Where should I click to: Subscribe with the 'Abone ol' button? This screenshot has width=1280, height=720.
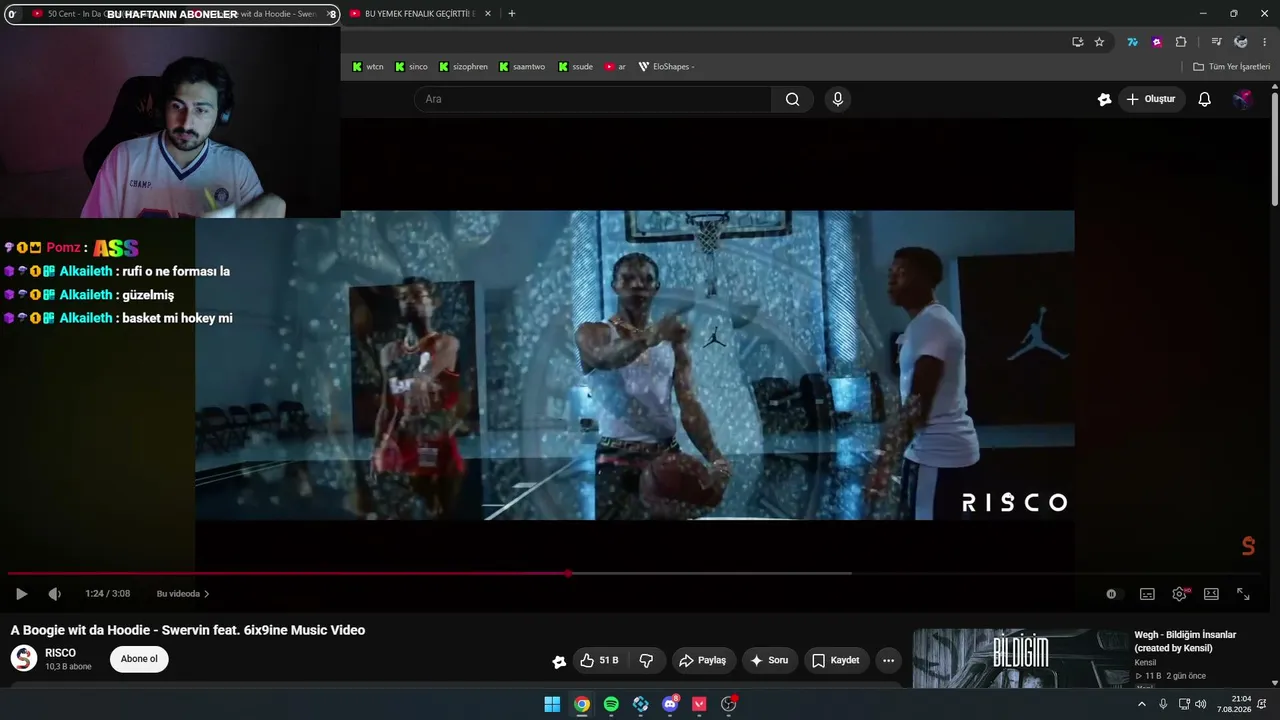139,659
